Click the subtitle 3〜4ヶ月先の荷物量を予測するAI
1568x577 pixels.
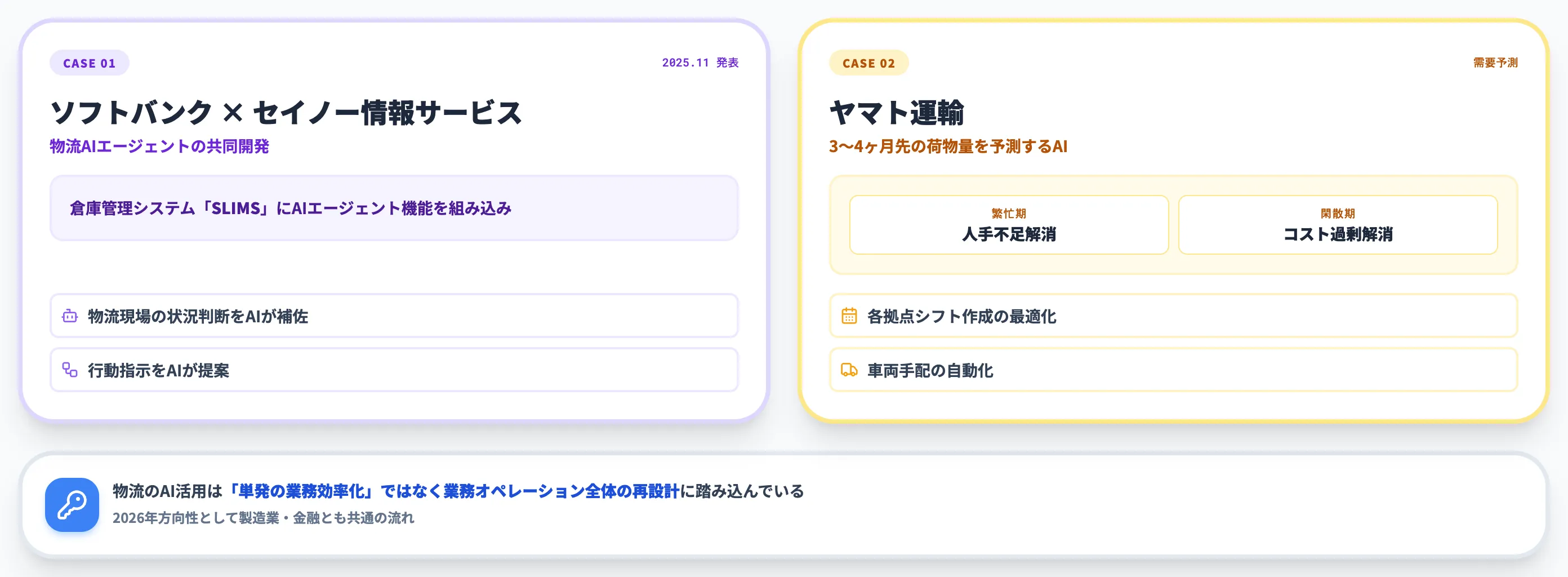point(948,147)
